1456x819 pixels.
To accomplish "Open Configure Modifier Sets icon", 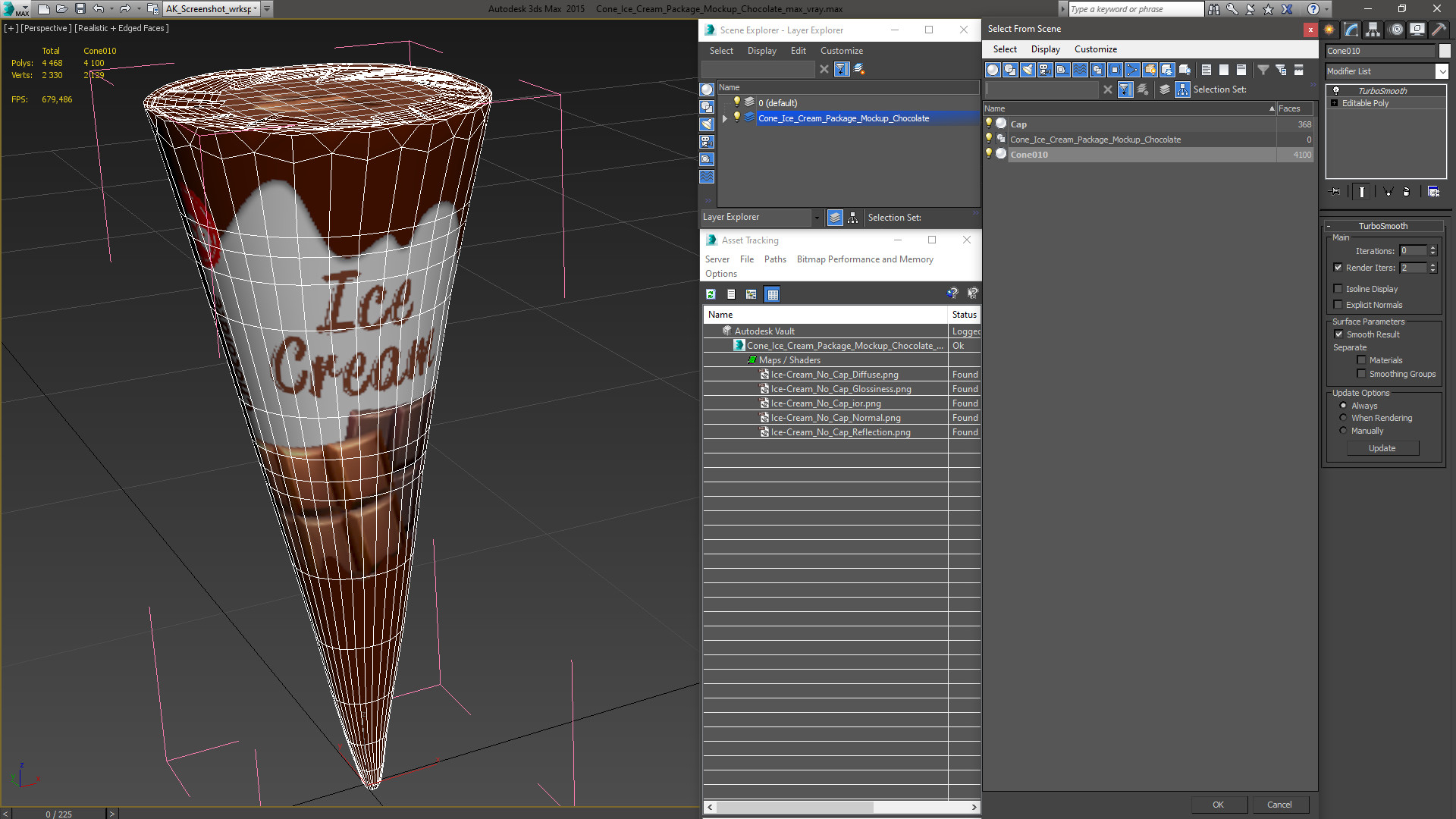I will [x=1433, y=192].
